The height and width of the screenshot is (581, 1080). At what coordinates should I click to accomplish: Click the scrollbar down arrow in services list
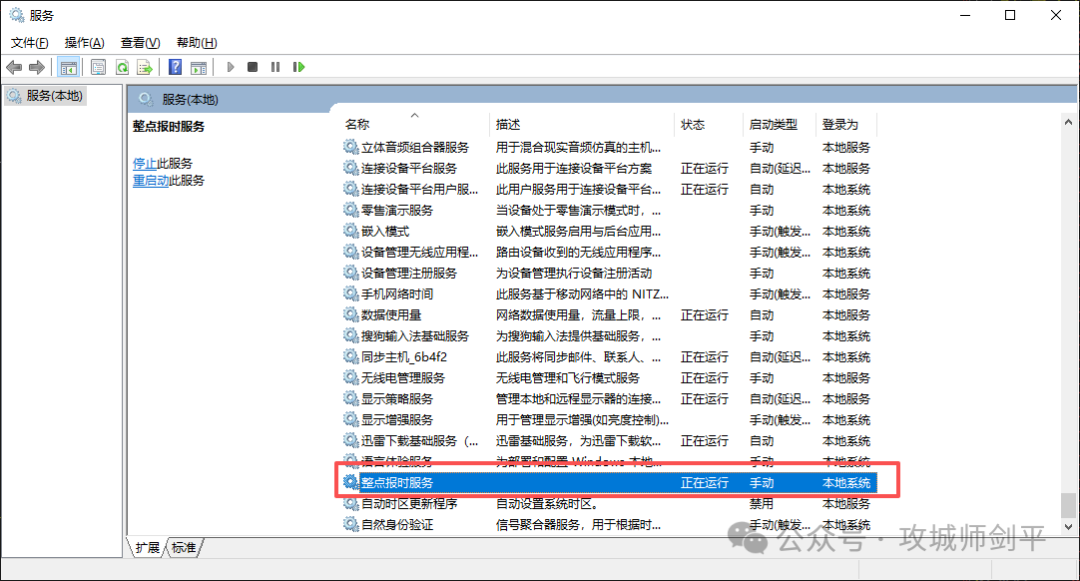point(1068,527)
